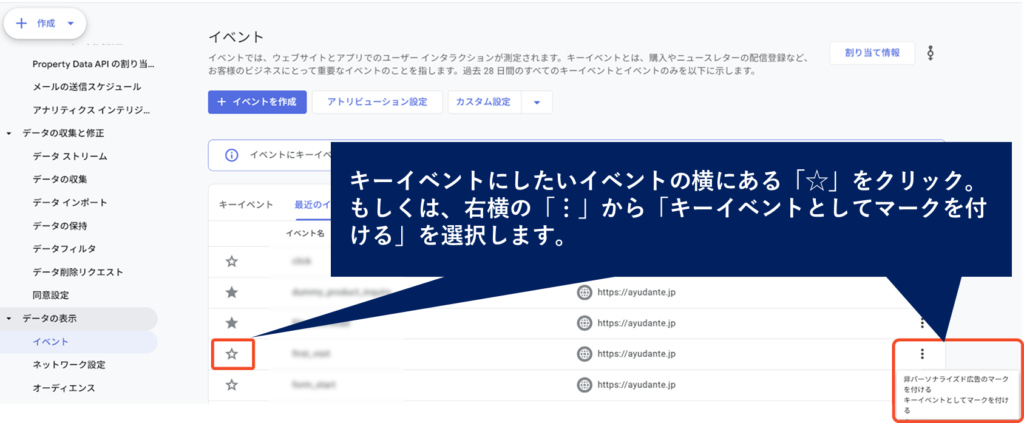Expand the 作成 dropdown at top left

point(70,22)
